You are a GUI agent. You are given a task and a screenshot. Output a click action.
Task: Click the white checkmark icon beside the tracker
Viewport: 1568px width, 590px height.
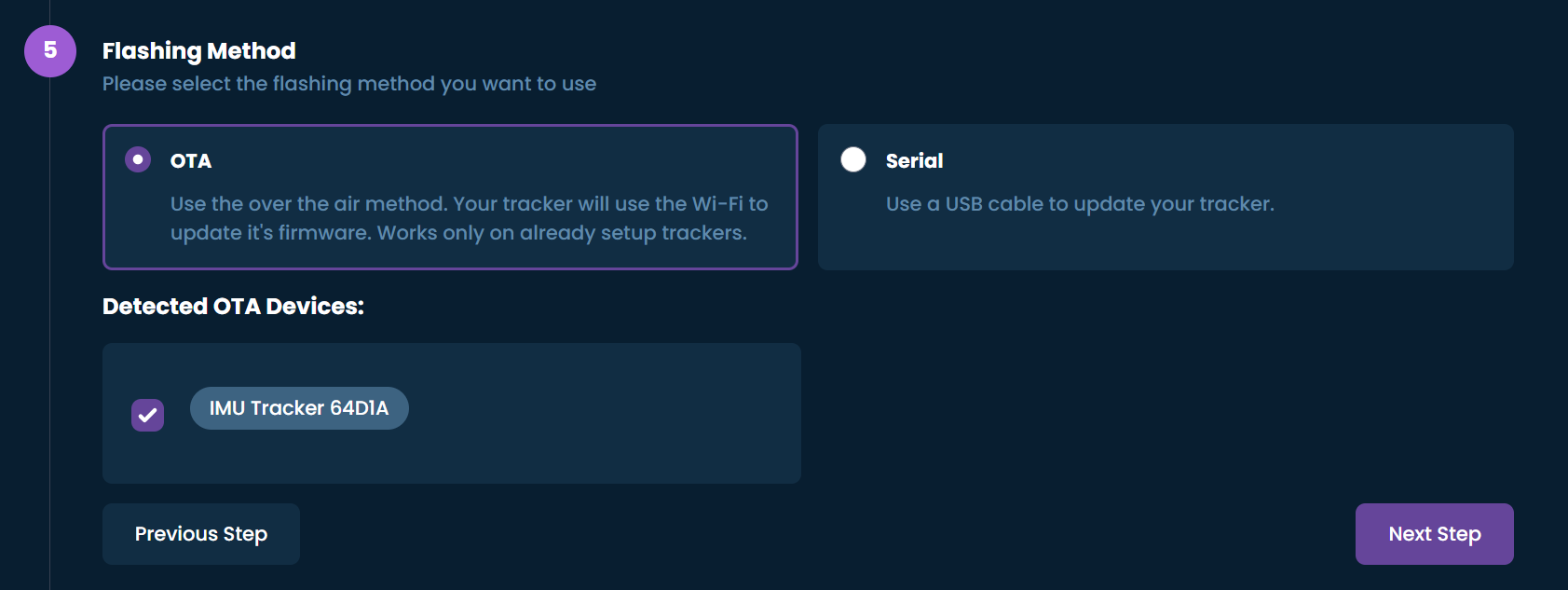147,416
